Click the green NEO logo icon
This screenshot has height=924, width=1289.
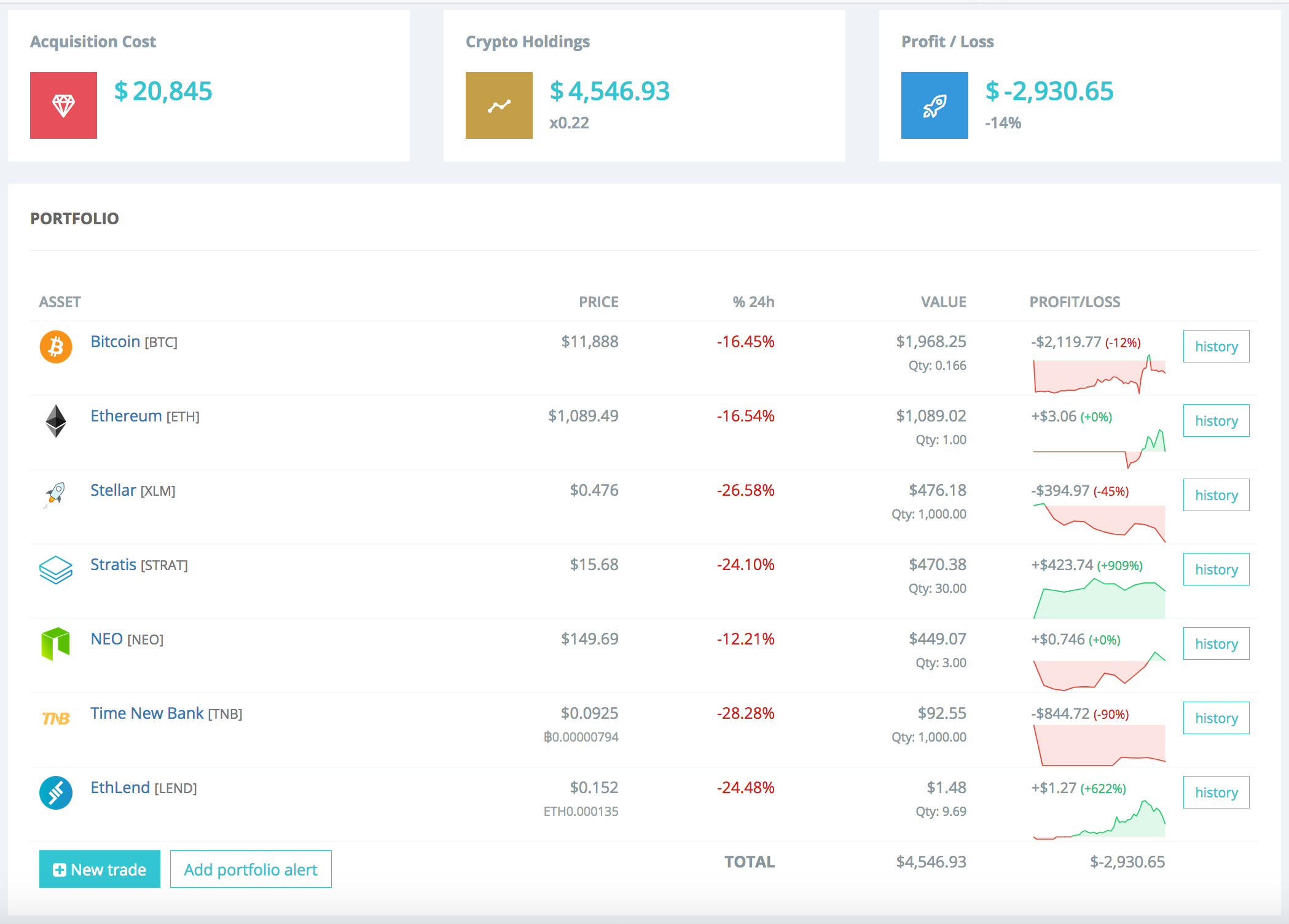point(56,643)
